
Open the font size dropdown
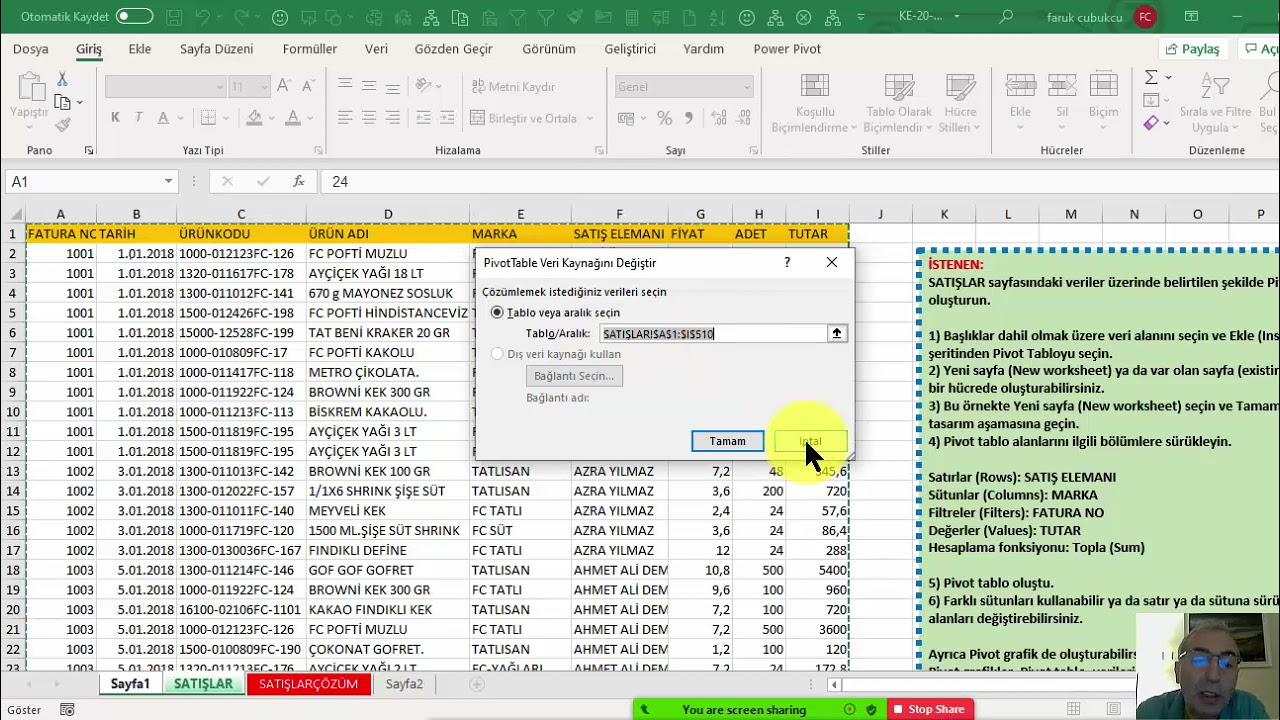tap(264, 87)
